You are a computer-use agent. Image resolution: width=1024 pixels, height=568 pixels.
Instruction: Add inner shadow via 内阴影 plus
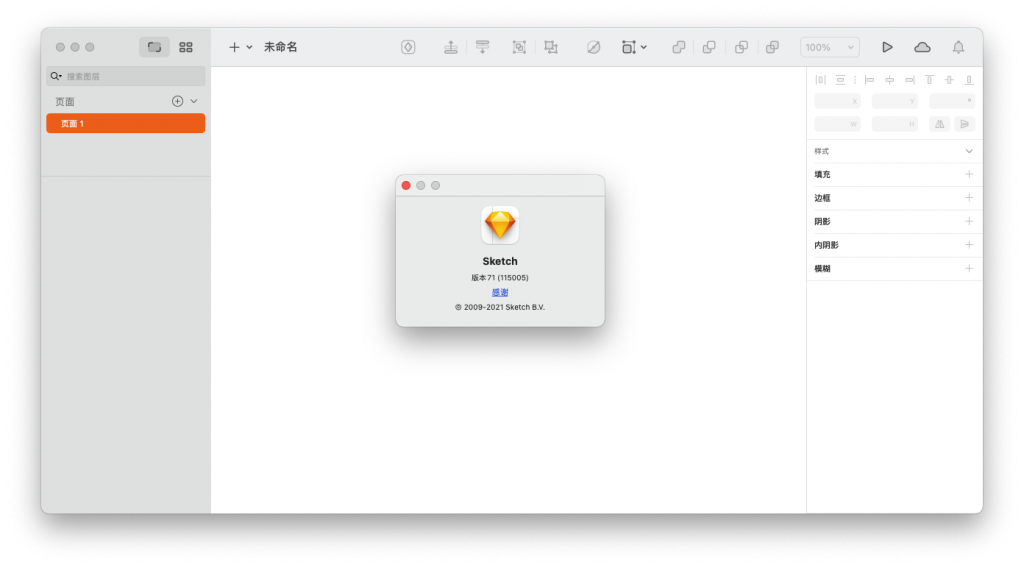(x=969, y=245)
